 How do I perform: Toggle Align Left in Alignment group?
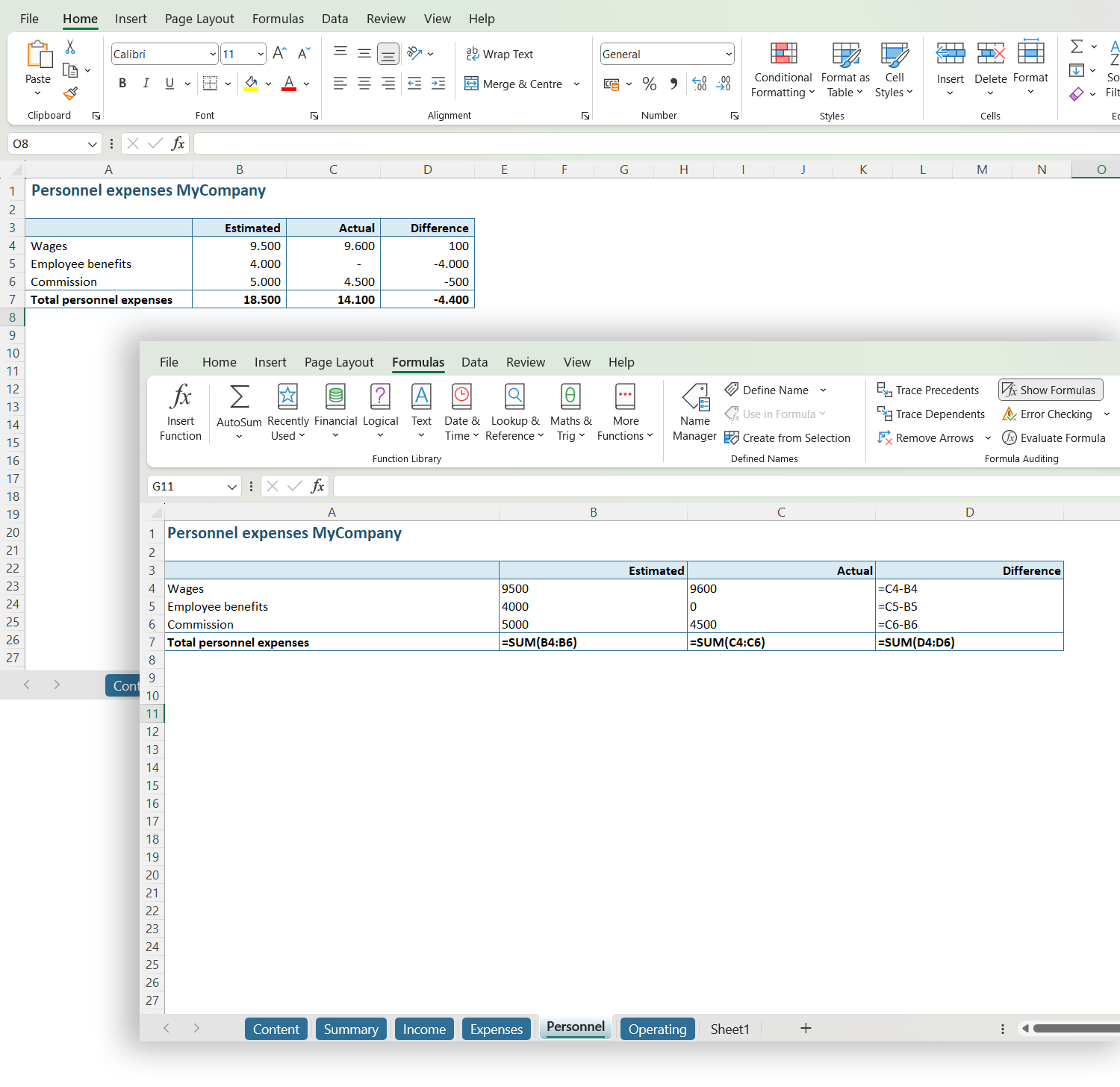pyautogui.click(x=340, y=84)
